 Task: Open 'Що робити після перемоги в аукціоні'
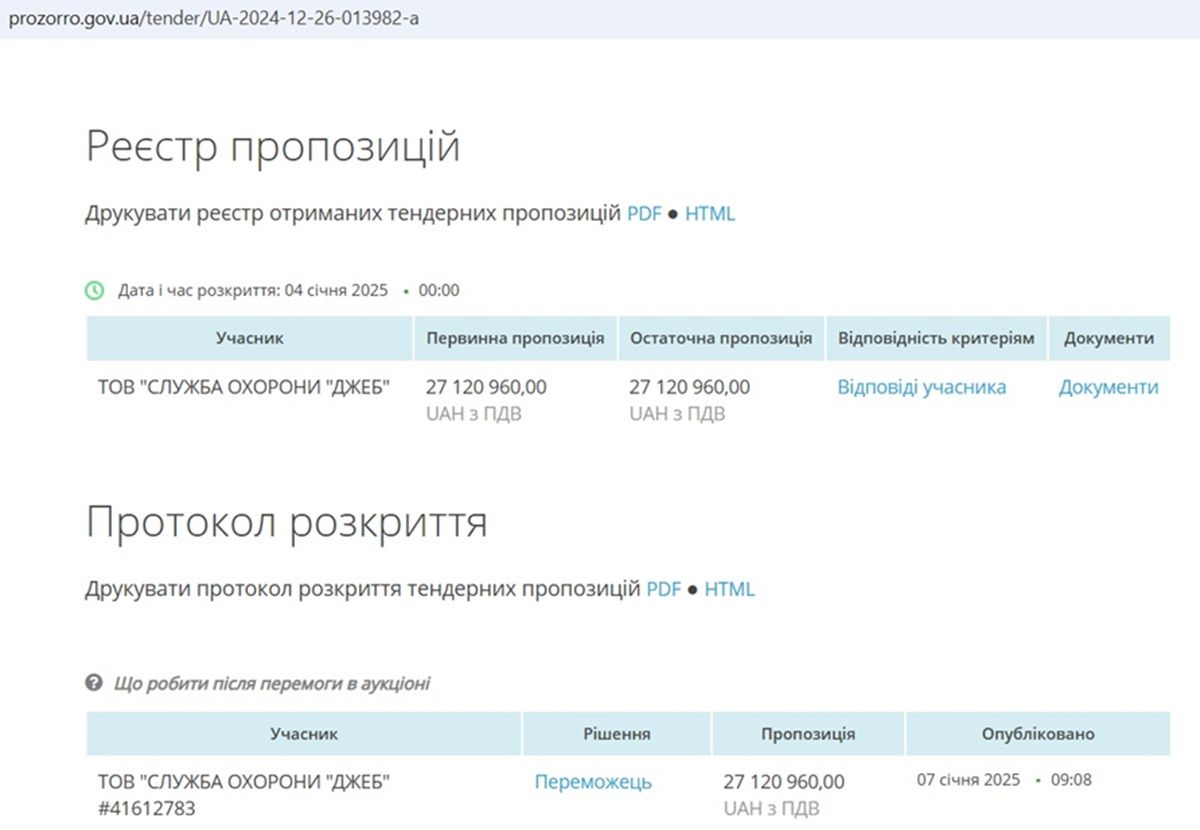tap(271, 684)
